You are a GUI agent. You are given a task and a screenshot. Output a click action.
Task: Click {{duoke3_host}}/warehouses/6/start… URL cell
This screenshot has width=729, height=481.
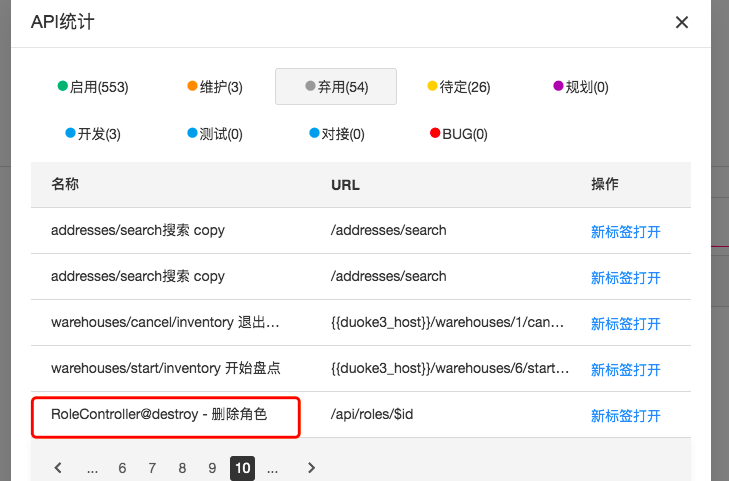pos(450,368)
